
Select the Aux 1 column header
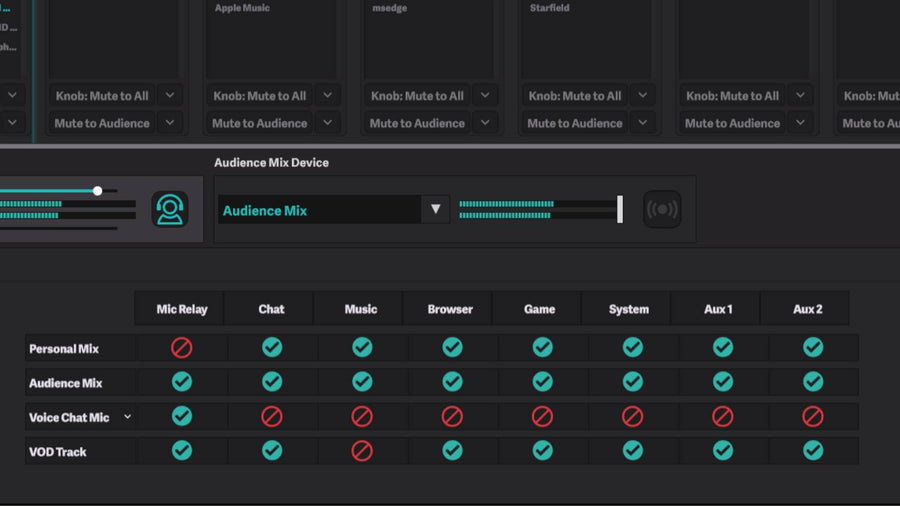(x=718, y=309)
